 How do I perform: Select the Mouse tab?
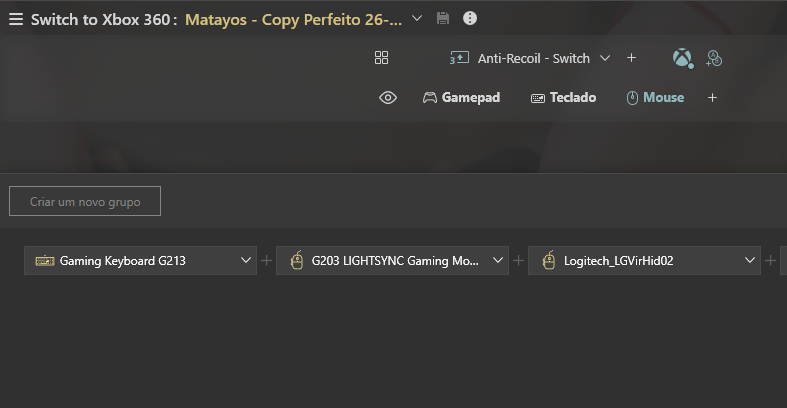[x=655, y=97]
